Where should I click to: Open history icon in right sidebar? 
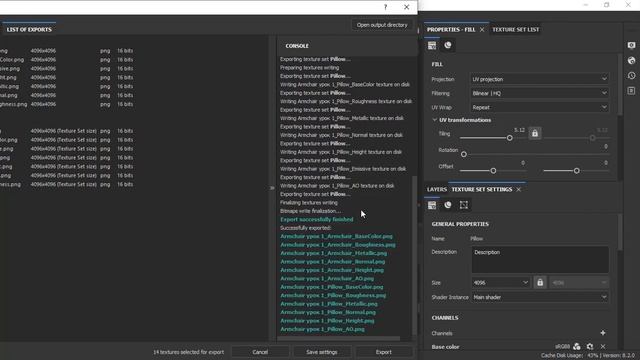click(631, 76)
